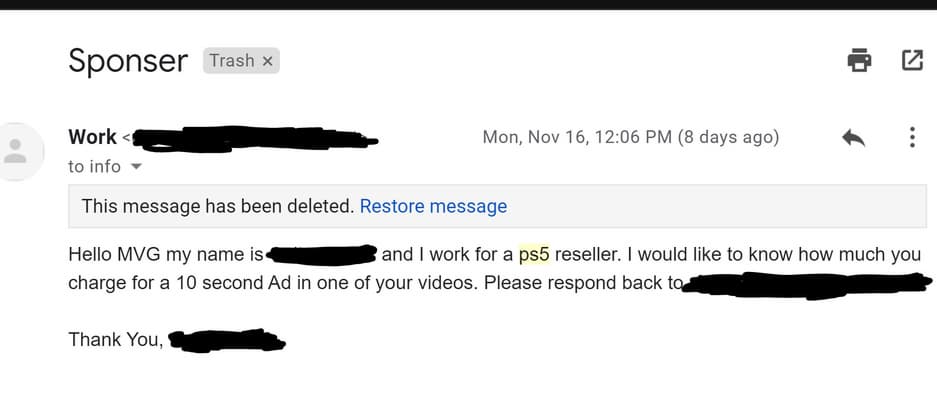Remove the Trash label with its x
This screenshot has height=413, width=937.
pos(267,61)
